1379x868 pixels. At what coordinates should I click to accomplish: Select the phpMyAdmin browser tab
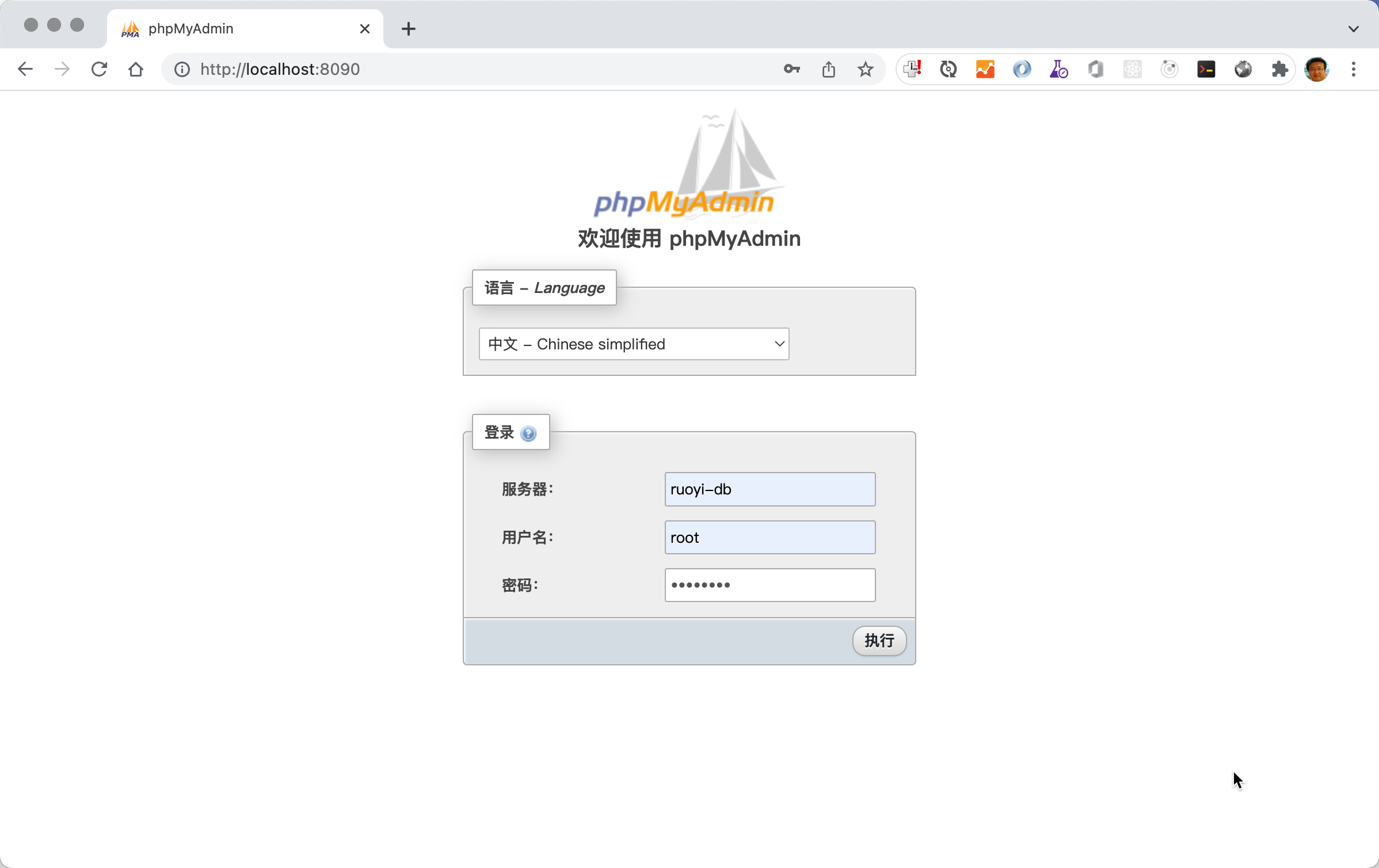coord(245,29)
